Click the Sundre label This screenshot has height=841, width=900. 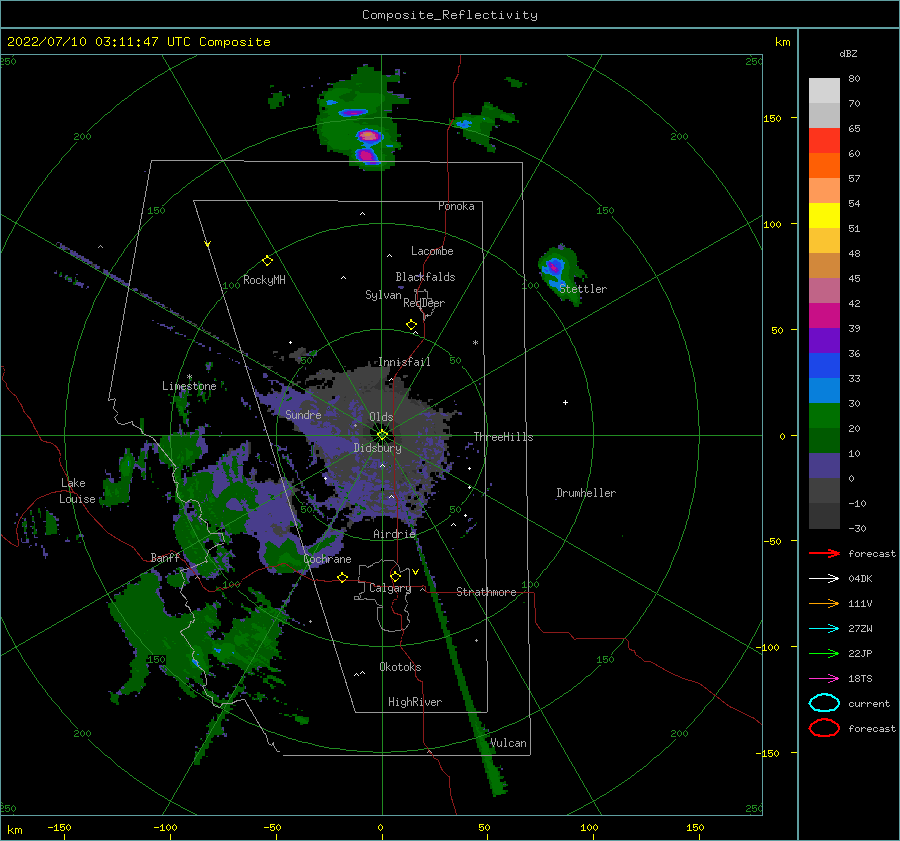coord(304,415)
